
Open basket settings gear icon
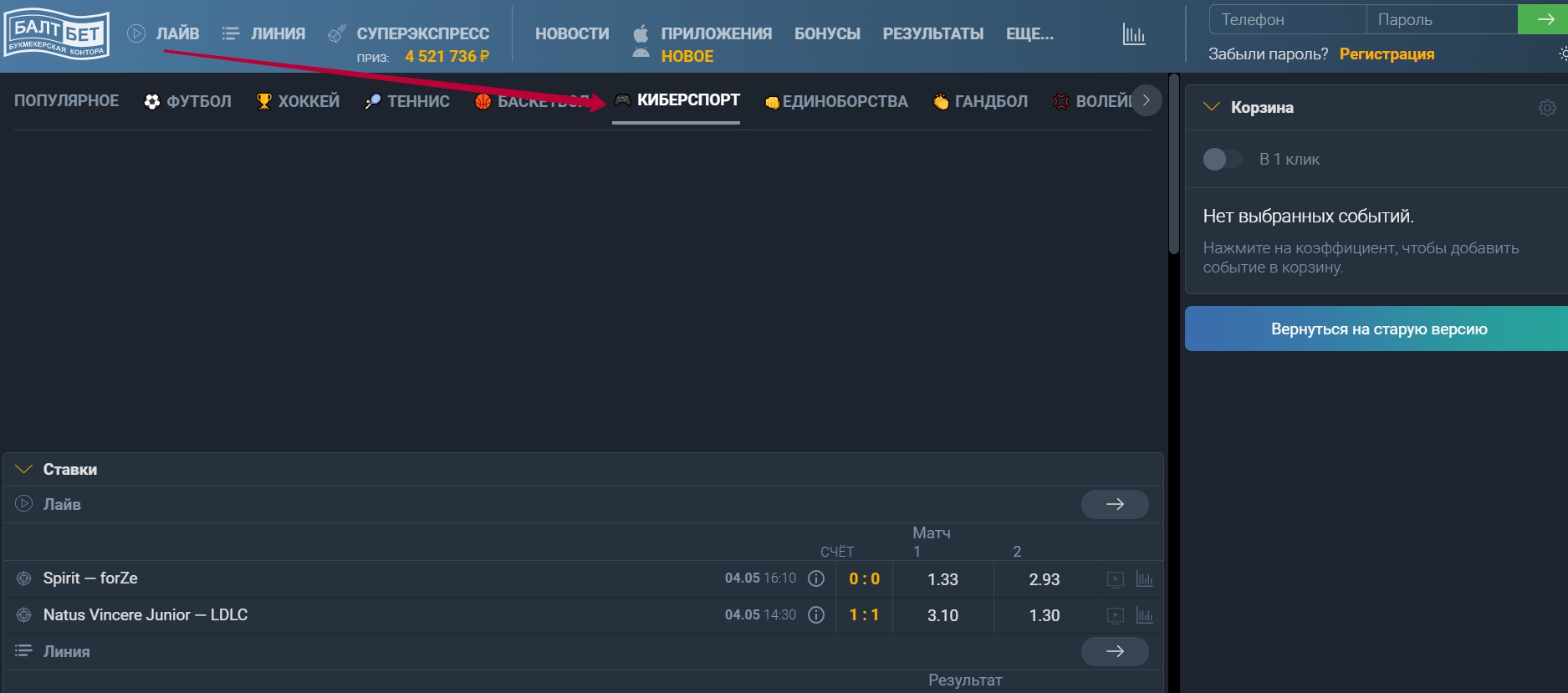click(x=1547, y=108)
